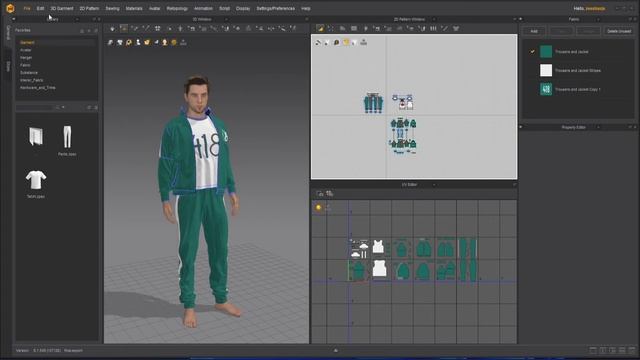This screenshot has height=360, width=640.
Task: Click the diagonal line tool icon in the 2D Pattern toolbar
Action: click(x=444, y=29)
